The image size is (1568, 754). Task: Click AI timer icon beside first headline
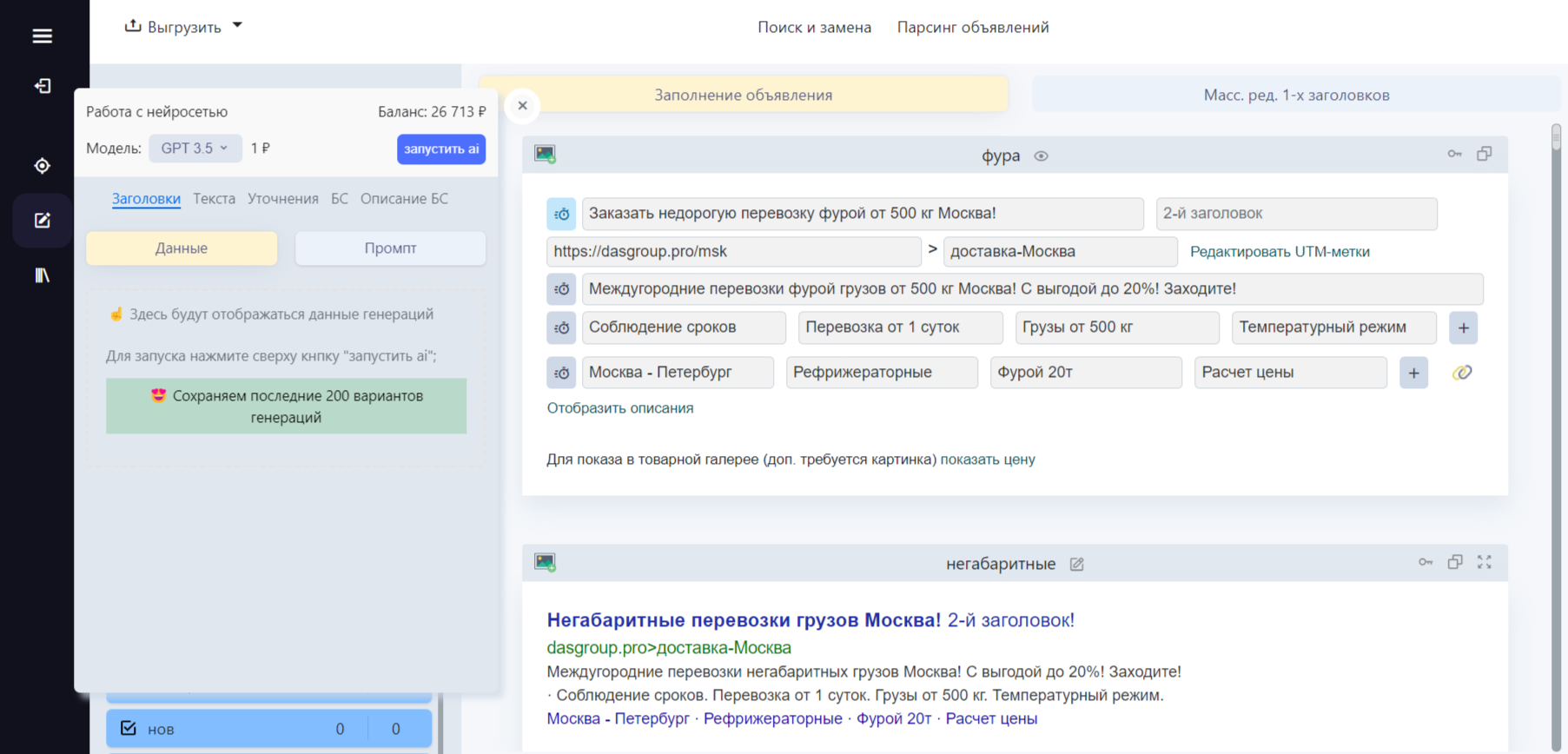click(x=561, y=214)
